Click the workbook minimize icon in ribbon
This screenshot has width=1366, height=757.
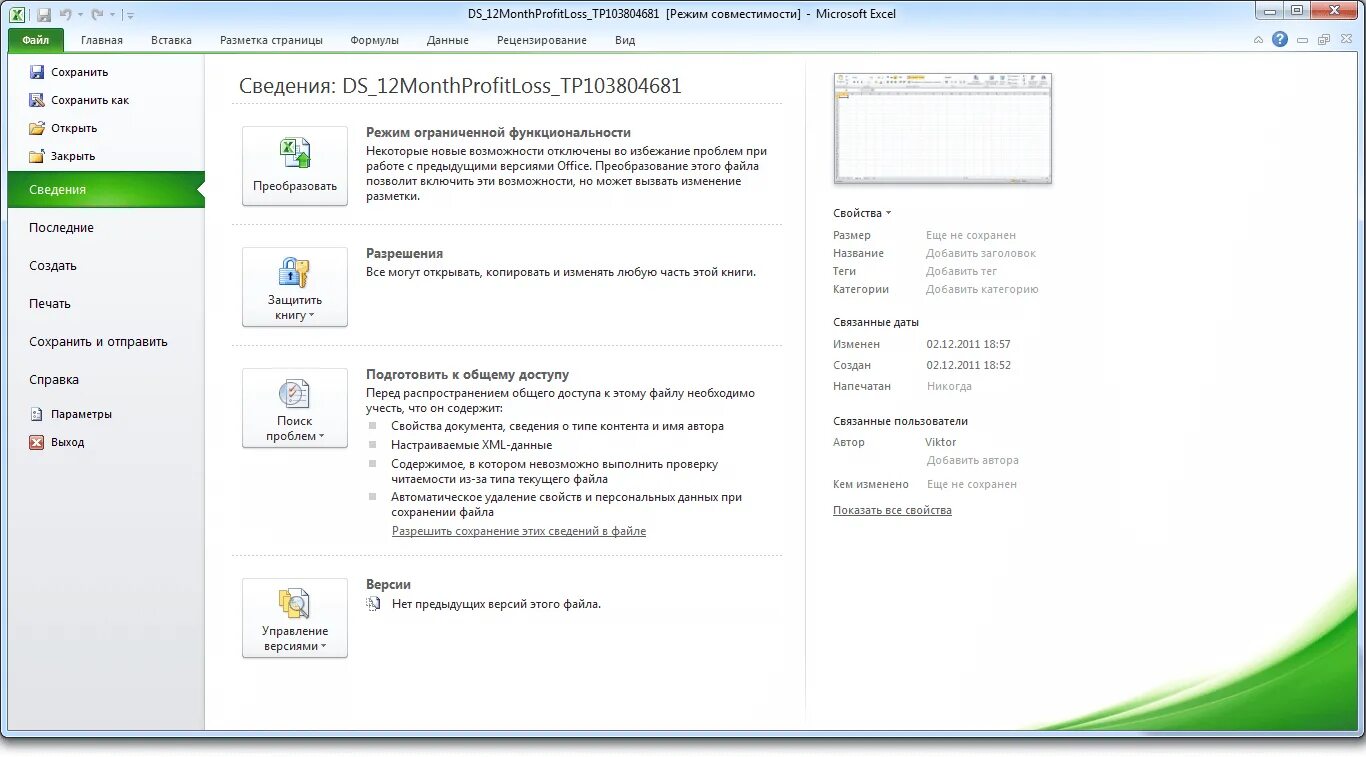1302,40
